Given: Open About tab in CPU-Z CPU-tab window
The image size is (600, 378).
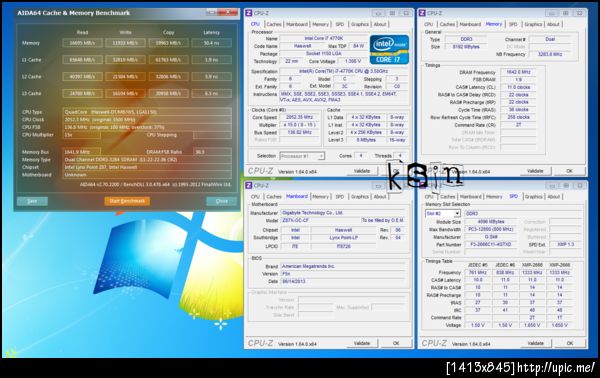Looking at the screenshot, I should click(x=380, y=24).
